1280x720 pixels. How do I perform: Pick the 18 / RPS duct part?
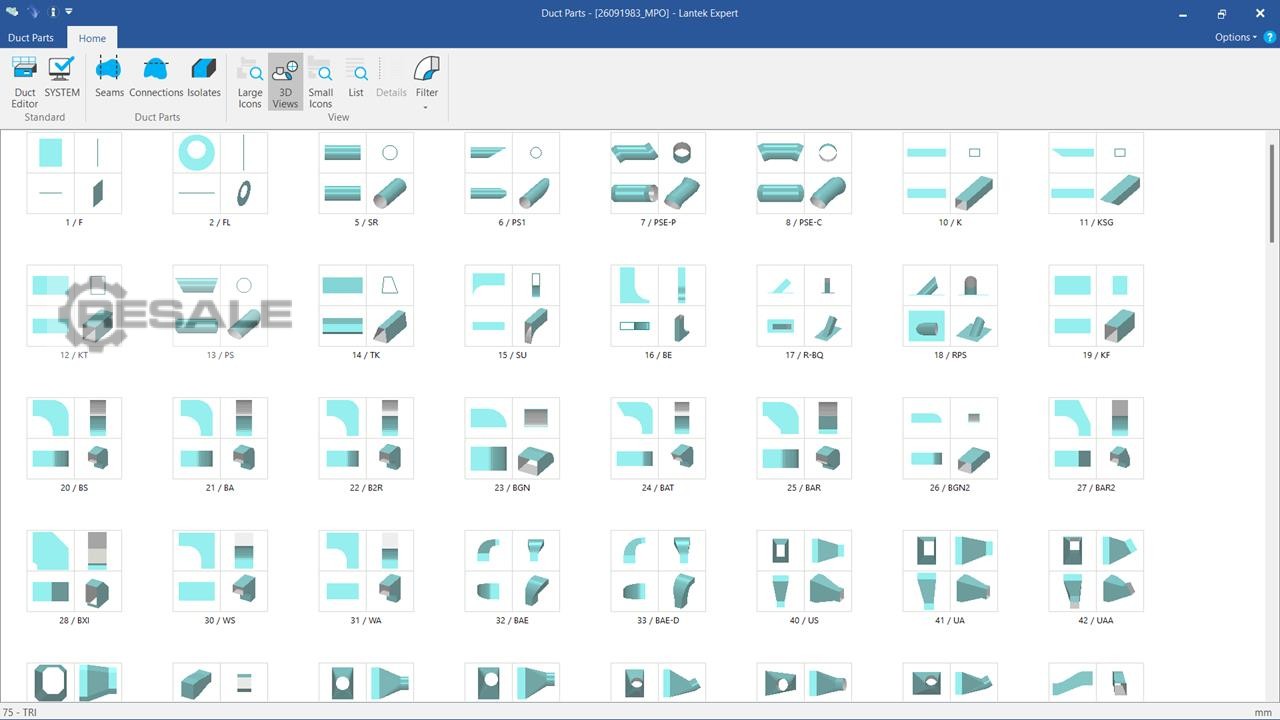950,306
